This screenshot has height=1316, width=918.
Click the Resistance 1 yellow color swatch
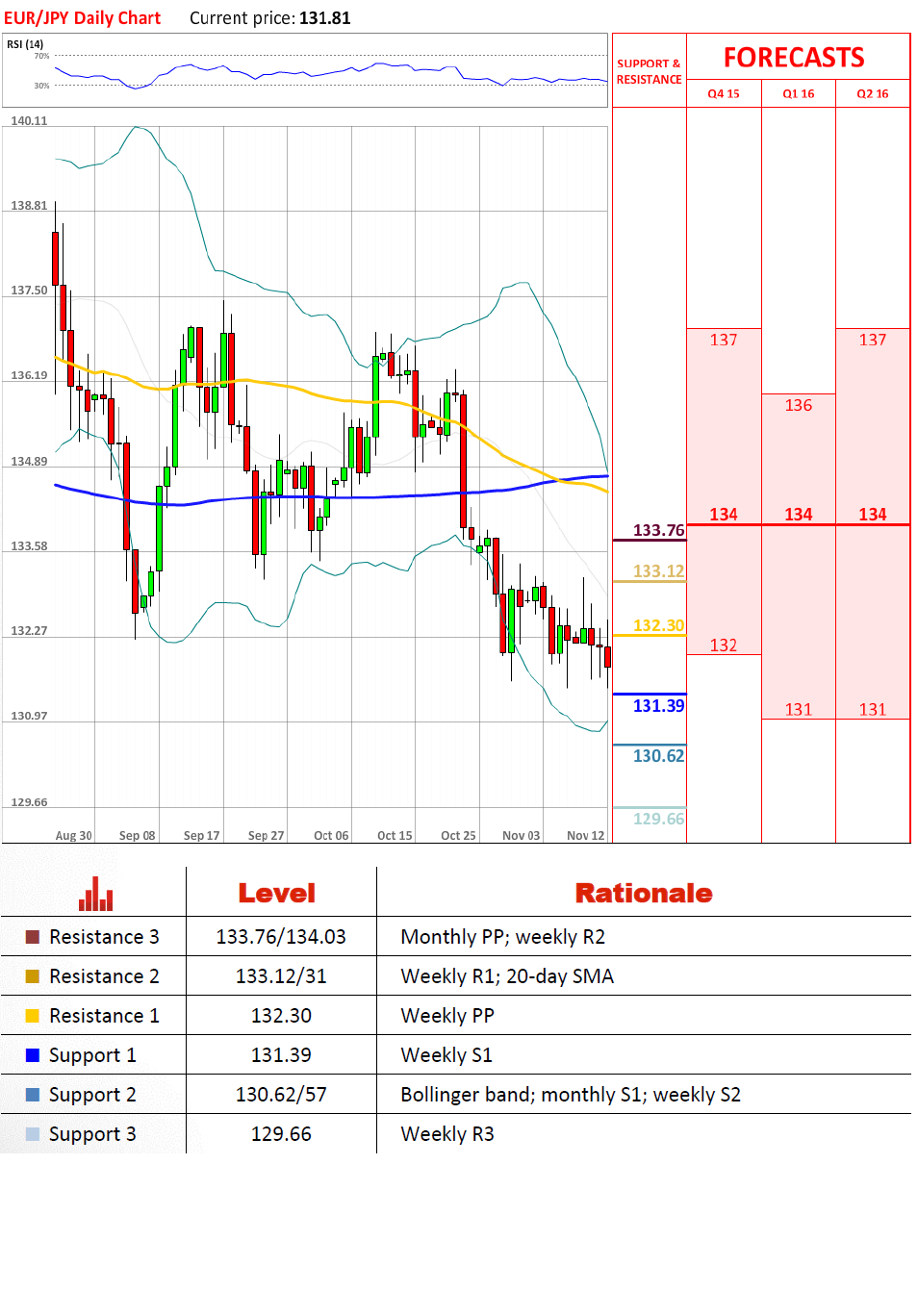pyautogui.click(x=32, y=1016)
